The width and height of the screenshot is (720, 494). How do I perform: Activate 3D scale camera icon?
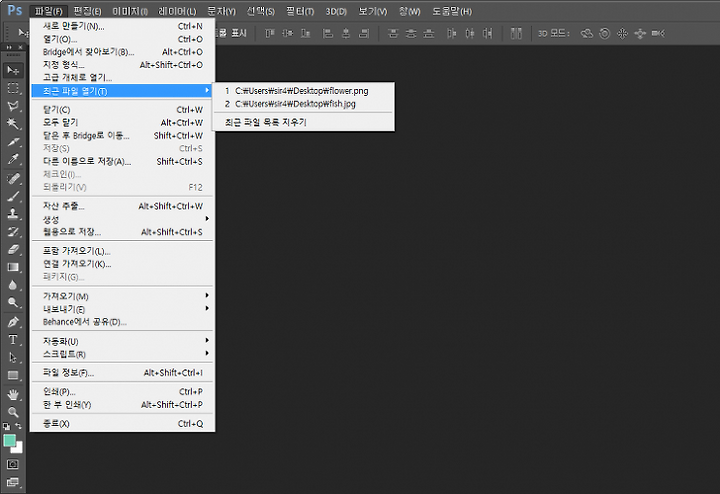(x=658, y=33)
